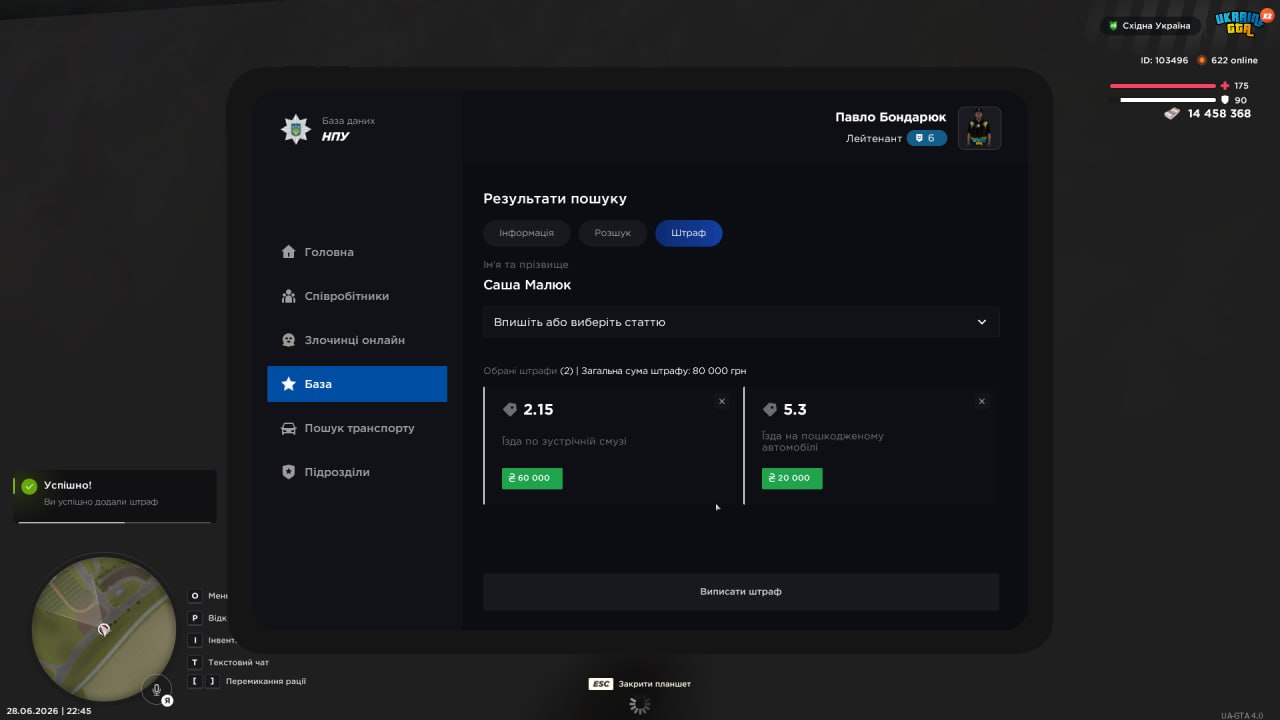Open Підрозділи section
This screenshot has height=720, width=1280.
tap(357, 472)
